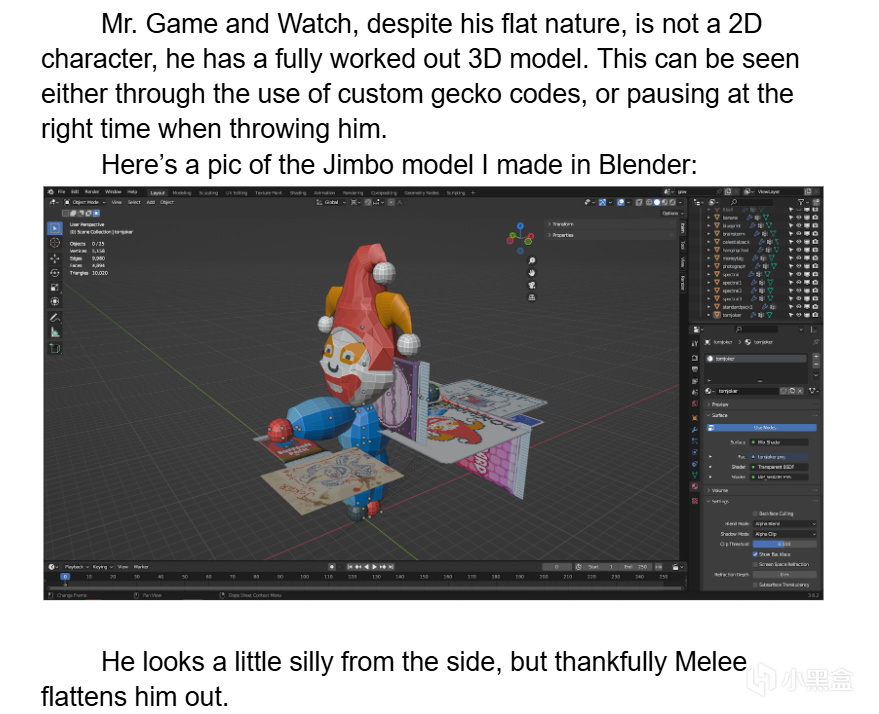The height and width of the screenshot is (714, 879).
Task: Select the Rotate tool in the left toolbar
Action: 54,272
